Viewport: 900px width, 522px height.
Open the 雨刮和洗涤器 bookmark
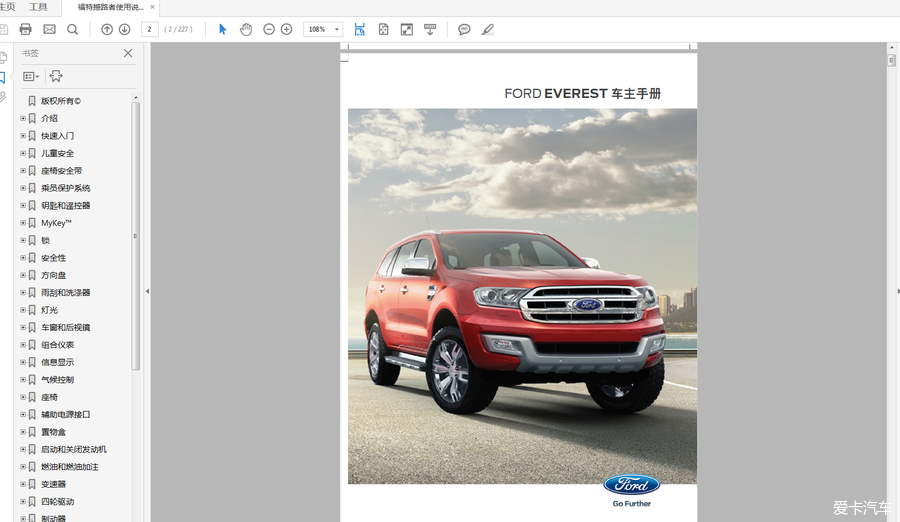pyautogui.click(x=65, y=293)
